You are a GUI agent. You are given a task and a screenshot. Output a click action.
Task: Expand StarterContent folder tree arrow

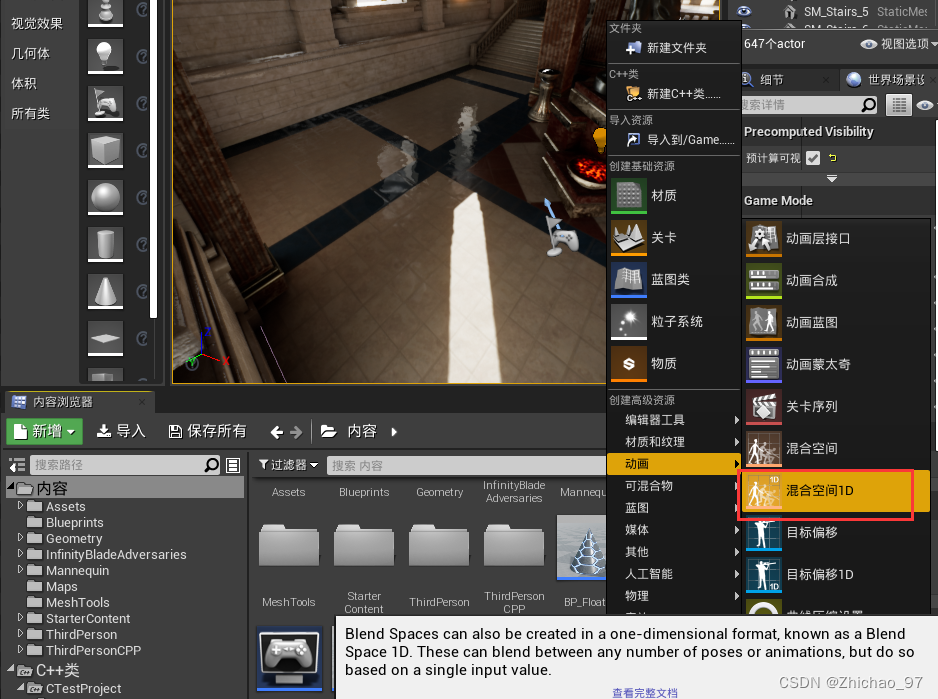click(x=20, y=617)
